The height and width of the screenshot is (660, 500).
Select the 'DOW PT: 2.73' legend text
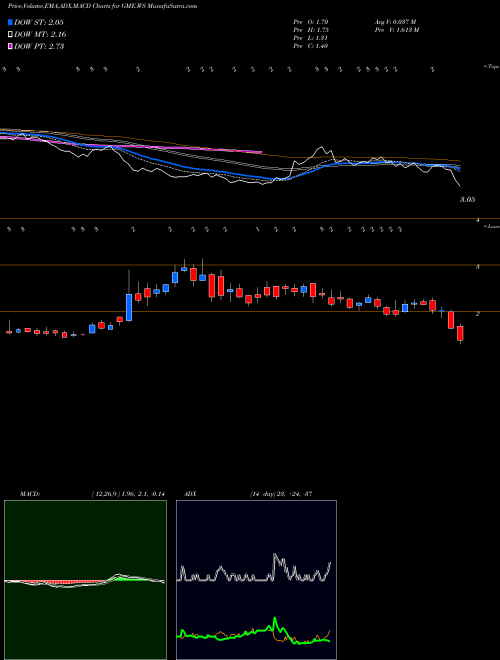pyautogui.click(x=39, y=46)
